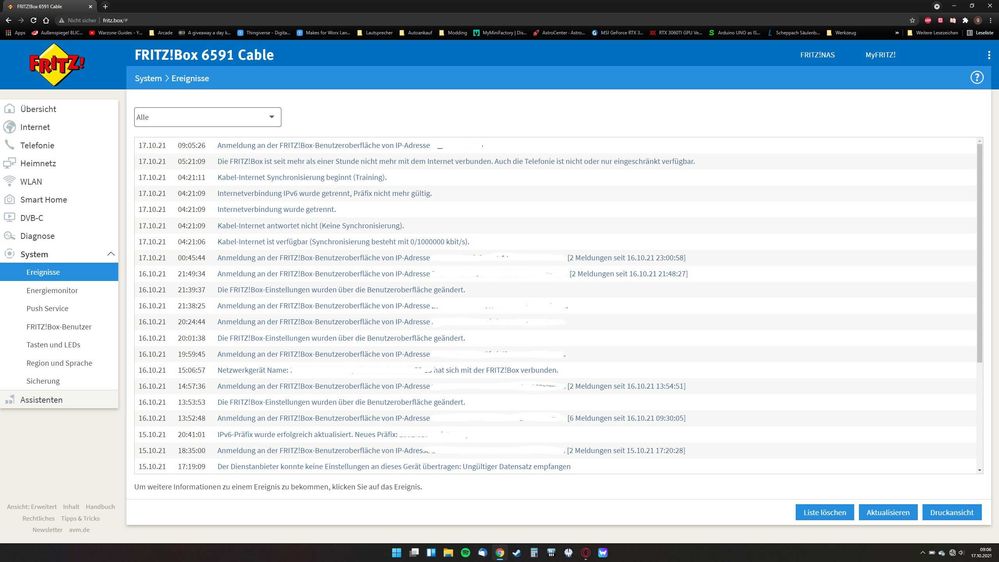Click System in the breadcrumb

(148, 78)
